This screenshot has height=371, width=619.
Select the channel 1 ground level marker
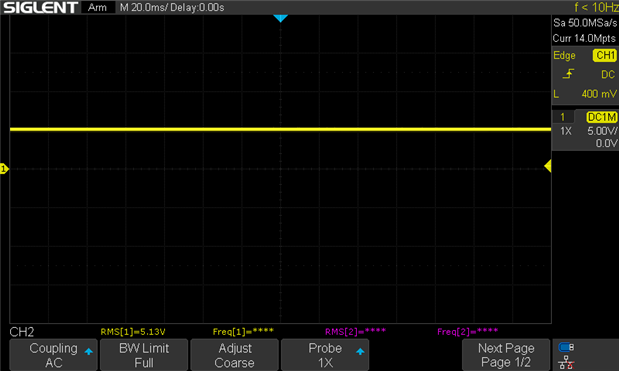(x=4, y=169)
